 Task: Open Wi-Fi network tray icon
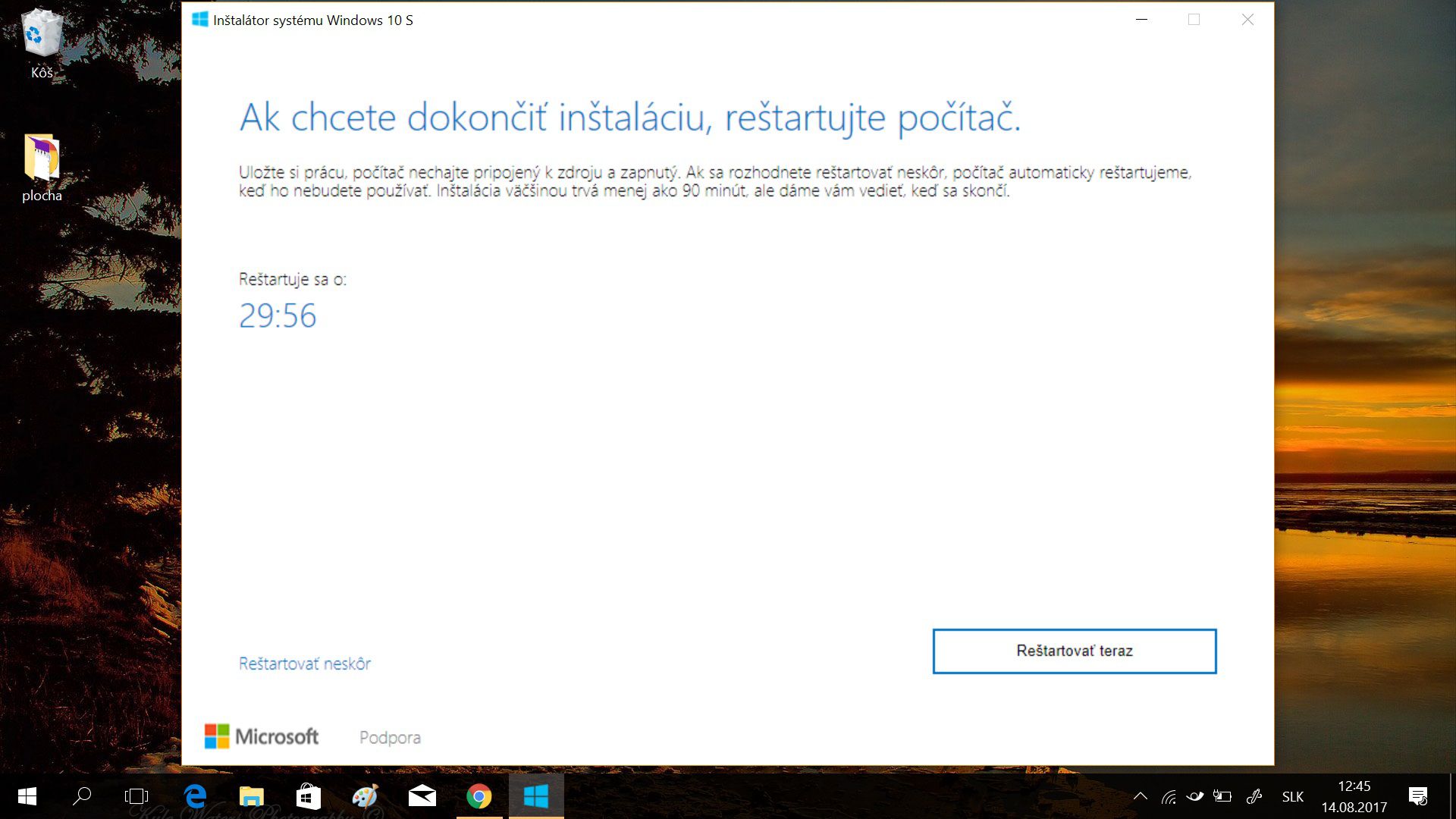pyautogui.click(x=1169, y=796)
